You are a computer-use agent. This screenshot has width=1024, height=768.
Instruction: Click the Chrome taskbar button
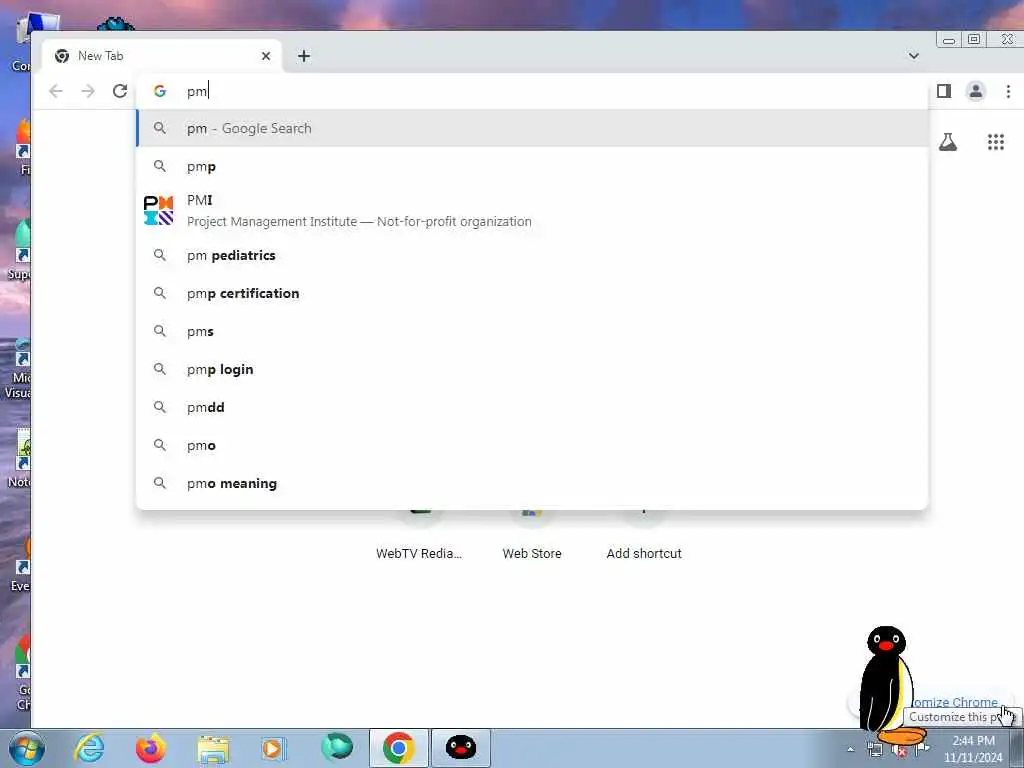click(398, 748)
